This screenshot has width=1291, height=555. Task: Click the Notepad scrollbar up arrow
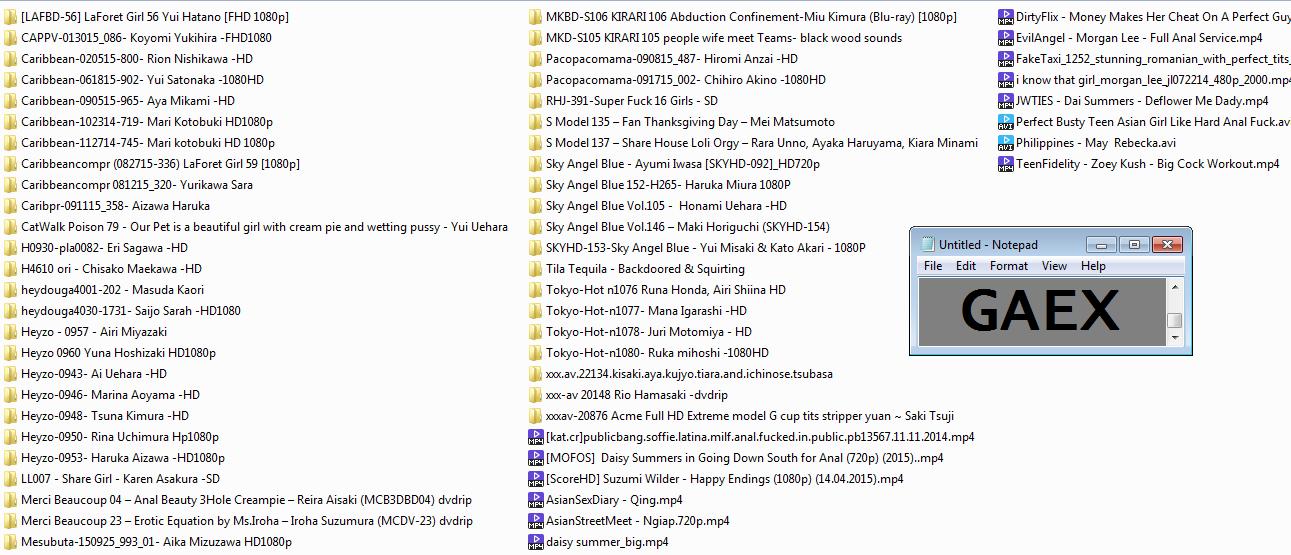click(x=1175, y=285)
